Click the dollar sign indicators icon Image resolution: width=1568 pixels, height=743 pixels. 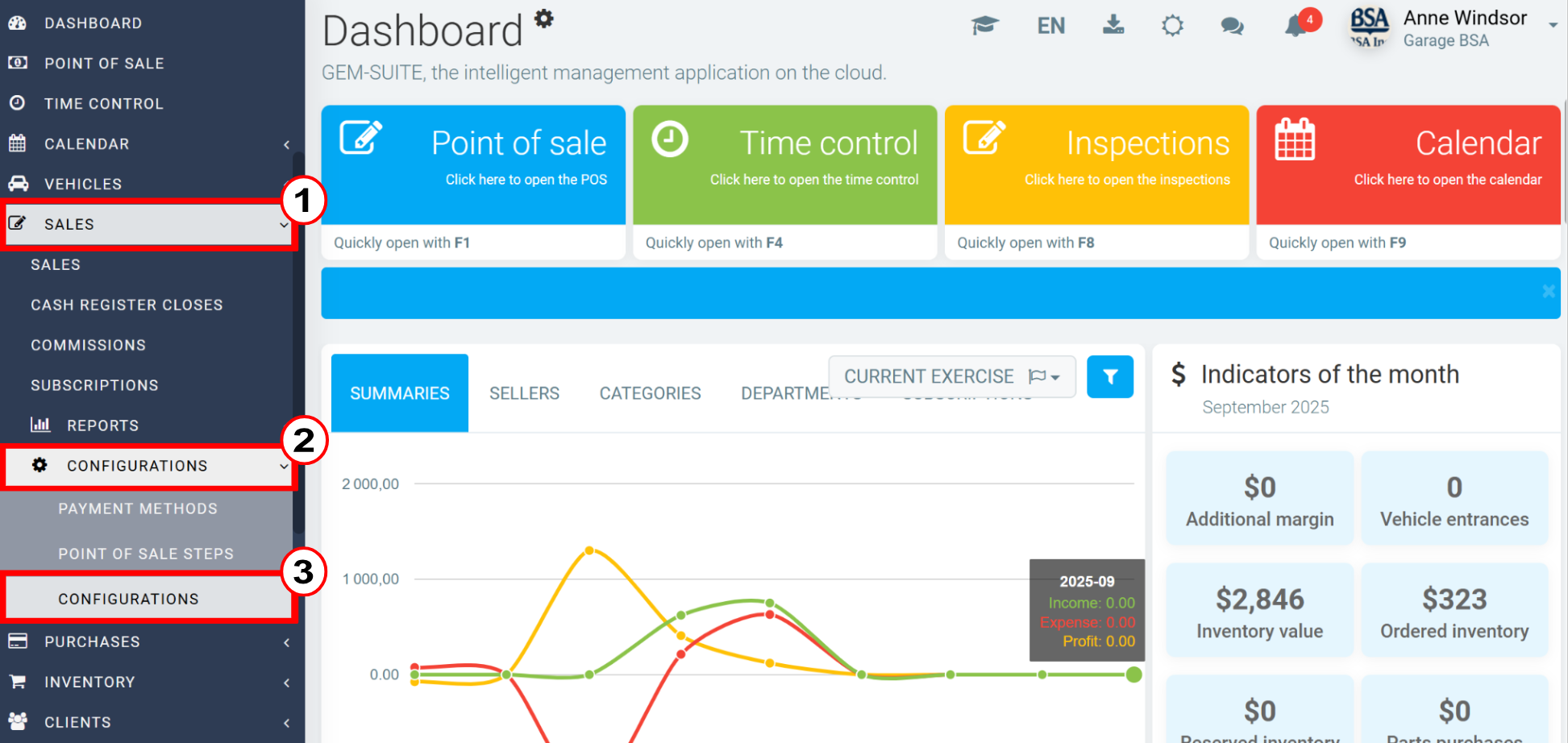[x=1179, y=374]
